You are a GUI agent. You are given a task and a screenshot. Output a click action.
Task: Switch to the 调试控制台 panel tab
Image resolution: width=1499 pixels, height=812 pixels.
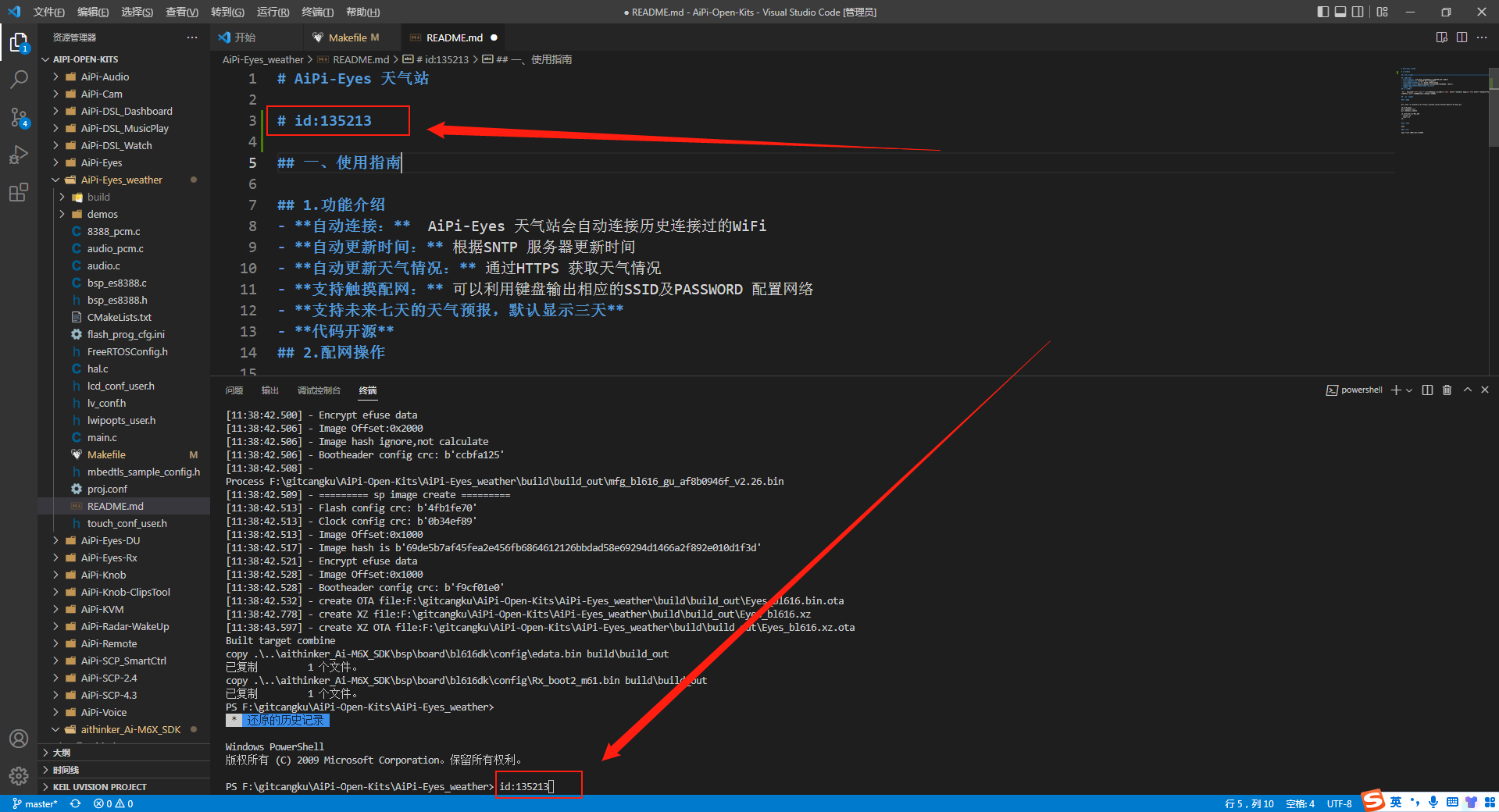(319, 390)
